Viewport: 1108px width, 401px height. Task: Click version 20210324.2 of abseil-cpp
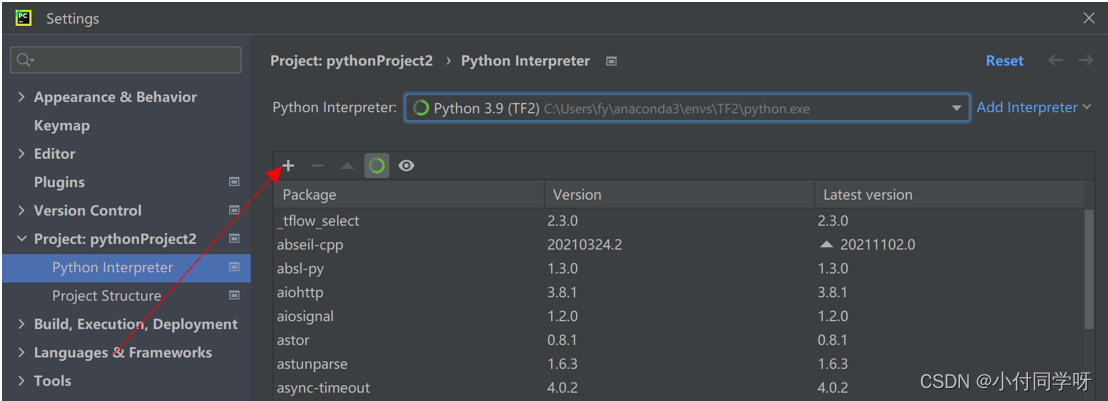pos(584,245)
